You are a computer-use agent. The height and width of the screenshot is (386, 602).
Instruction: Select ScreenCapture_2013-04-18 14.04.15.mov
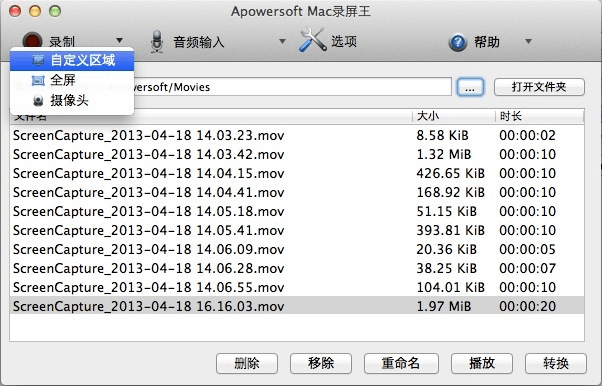149,173
